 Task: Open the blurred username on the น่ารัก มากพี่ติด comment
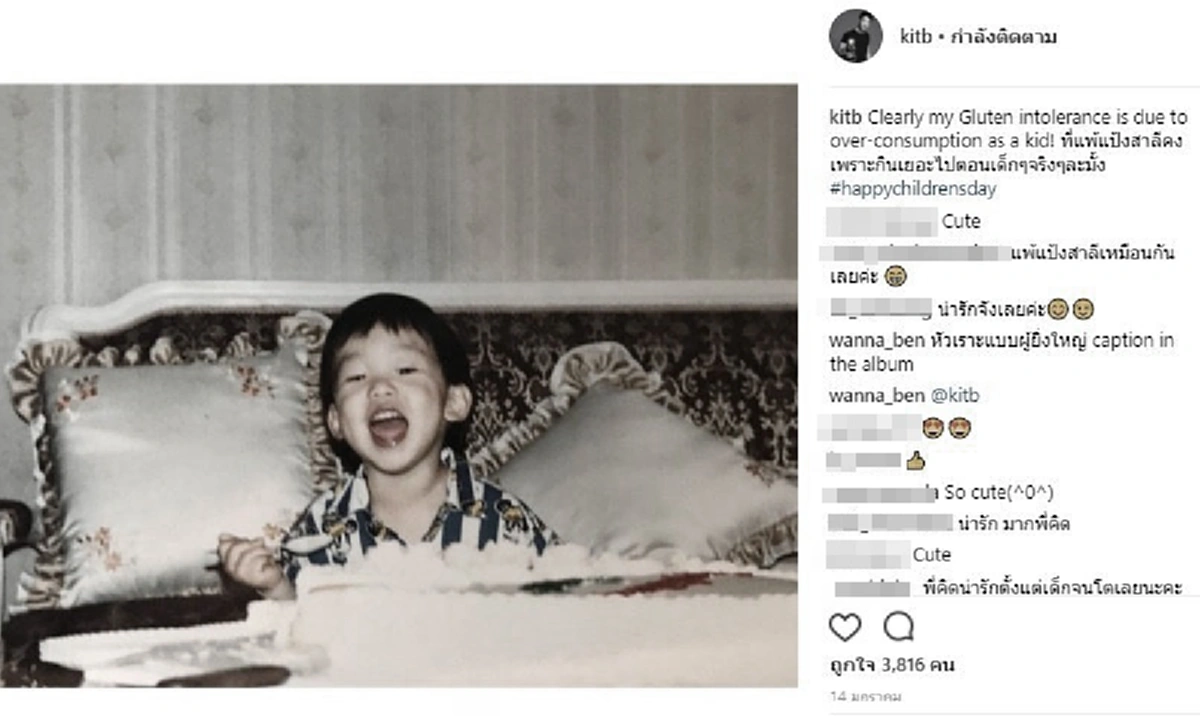(x=891, y=522)
